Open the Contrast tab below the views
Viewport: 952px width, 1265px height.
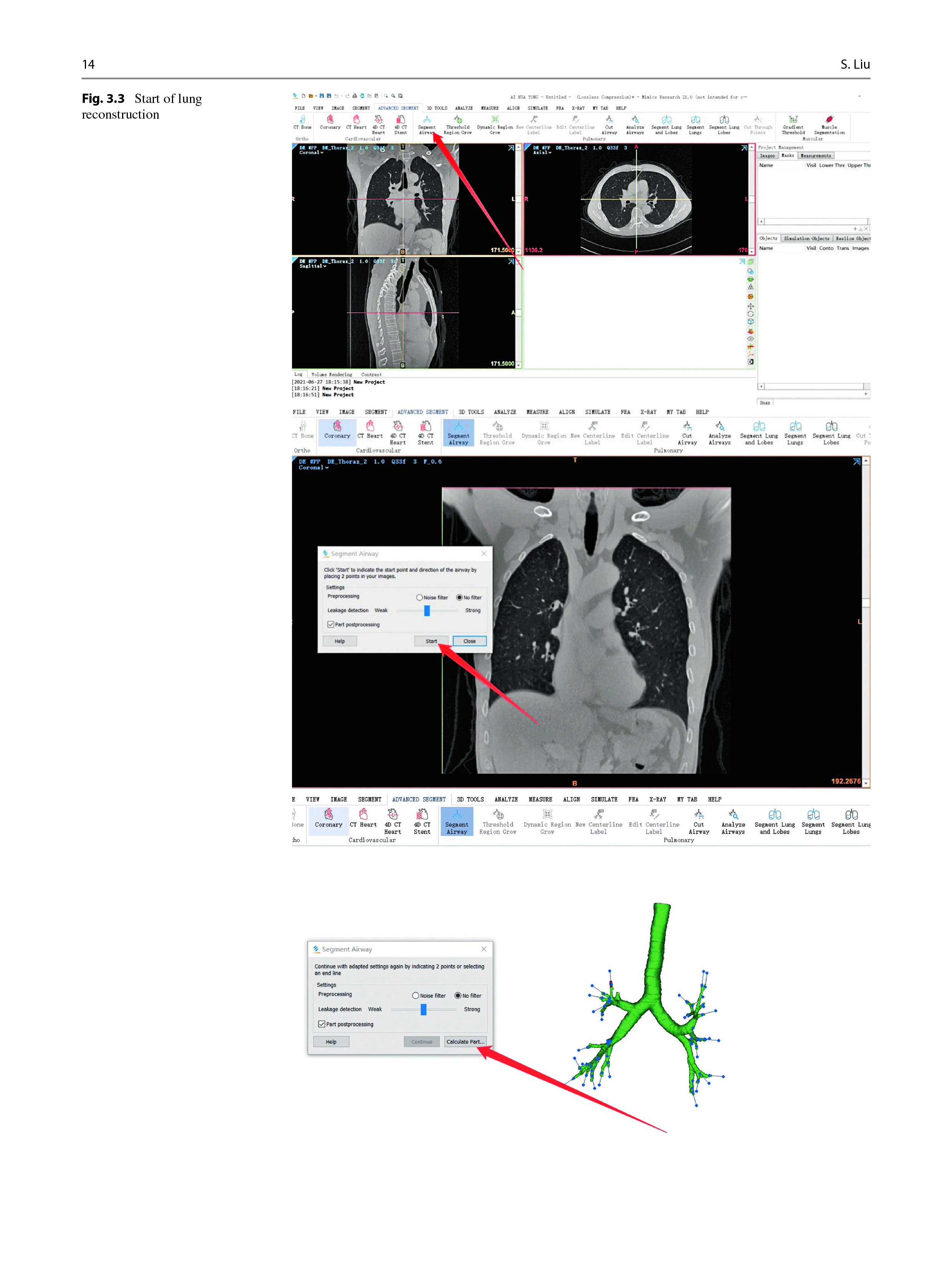(371, 375)
